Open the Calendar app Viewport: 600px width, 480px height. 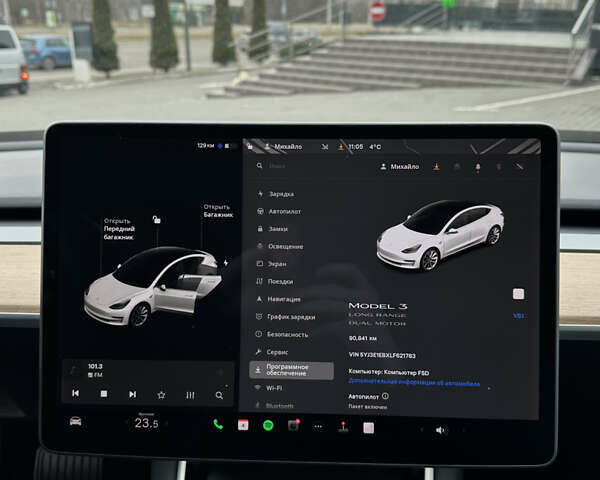pos(243,425)
